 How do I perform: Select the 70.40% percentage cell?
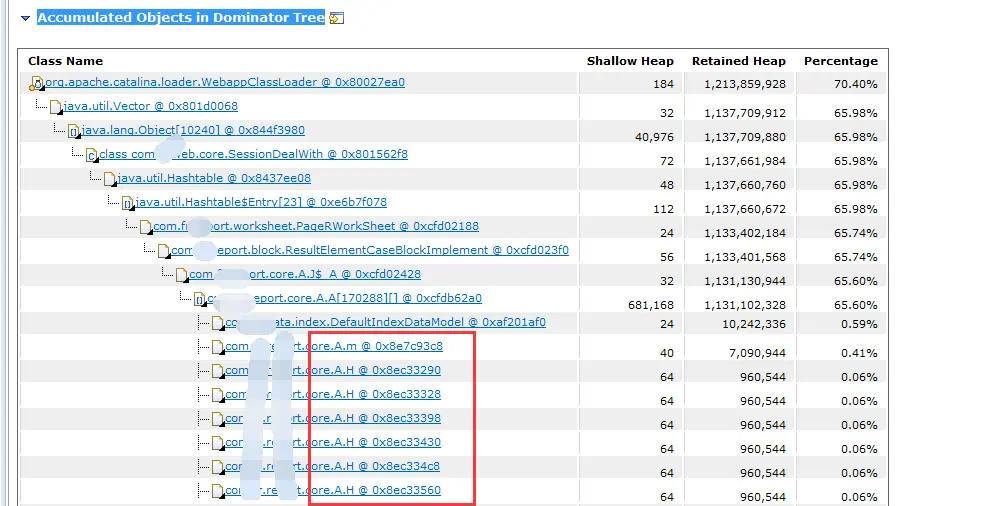[856, 84]
